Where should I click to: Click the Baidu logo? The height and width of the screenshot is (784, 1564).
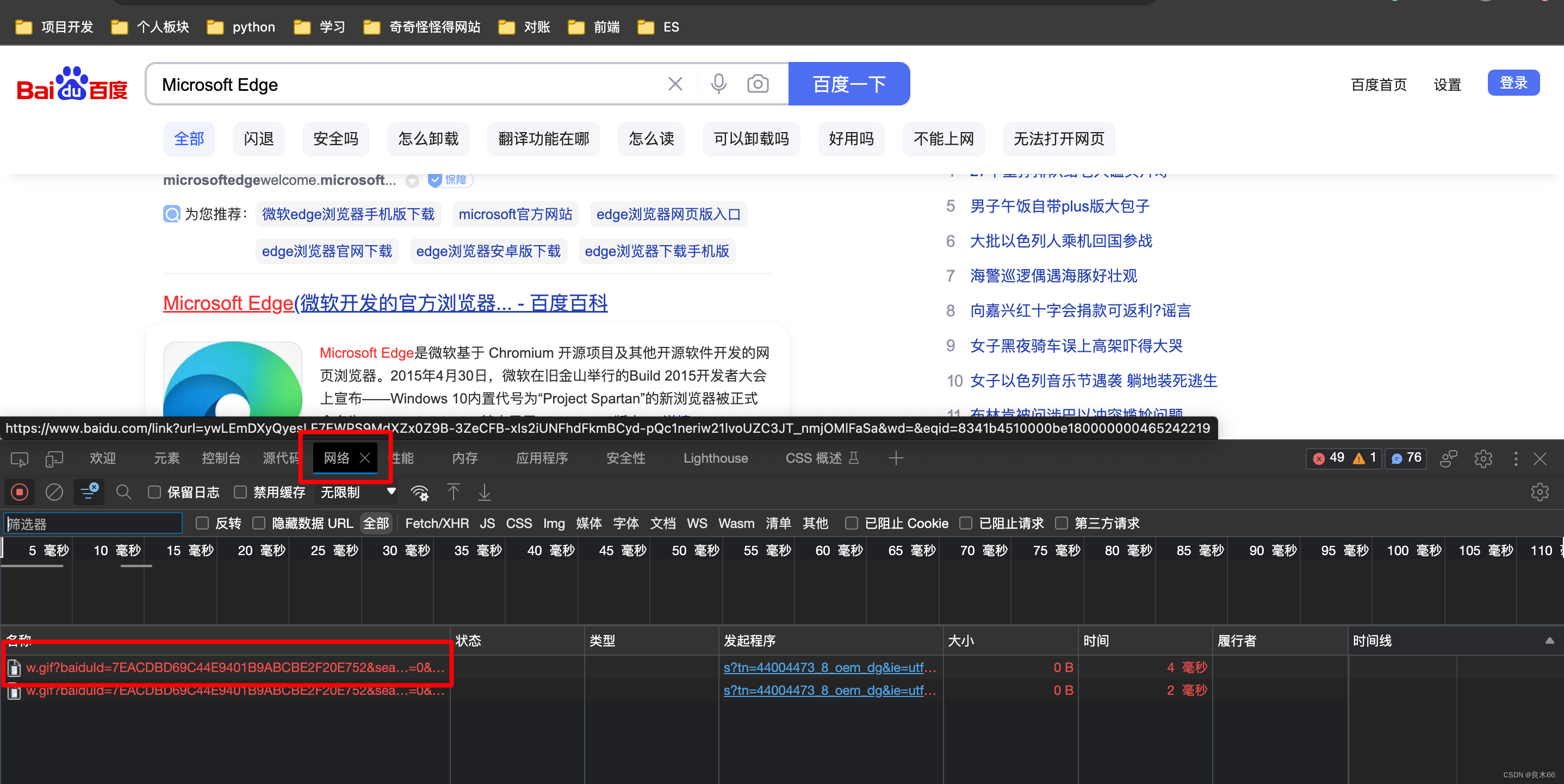(x=72, y=84)
